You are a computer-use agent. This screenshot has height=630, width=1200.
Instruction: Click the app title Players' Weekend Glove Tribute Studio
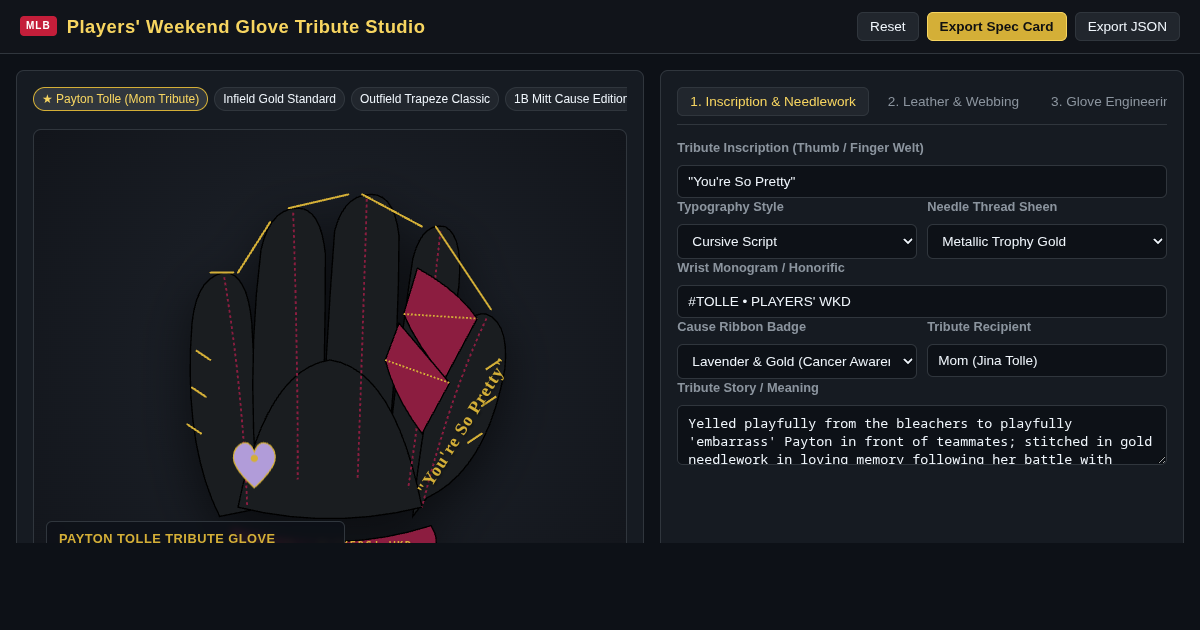246,27
